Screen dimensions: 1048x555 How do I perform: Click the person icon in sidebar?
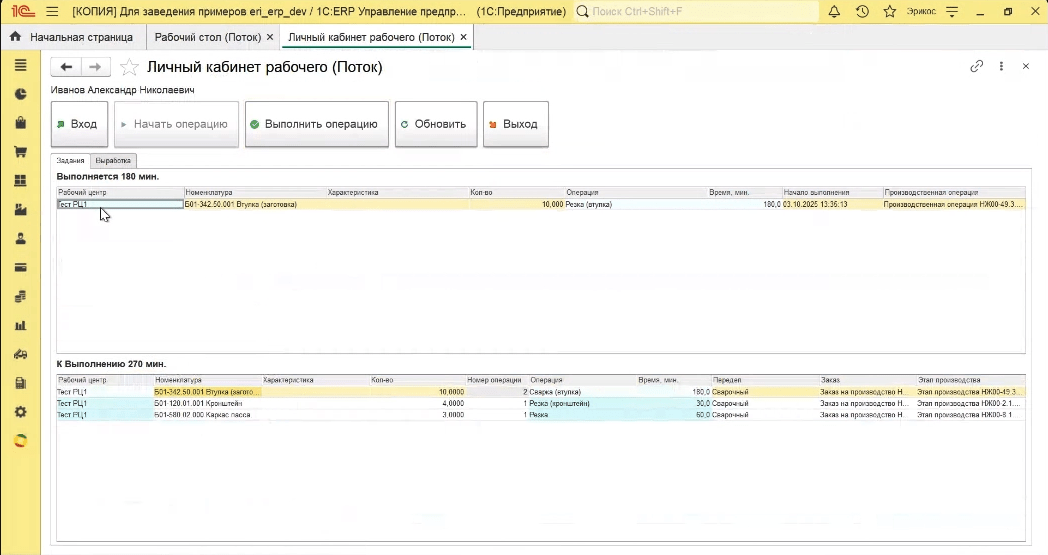(x=20, y=239)
